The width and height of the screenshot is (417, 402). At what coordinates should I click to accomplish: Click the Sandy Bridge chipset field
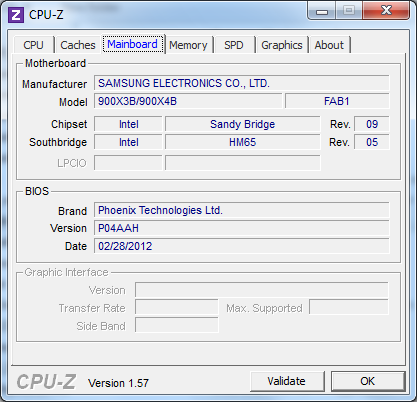243,124
